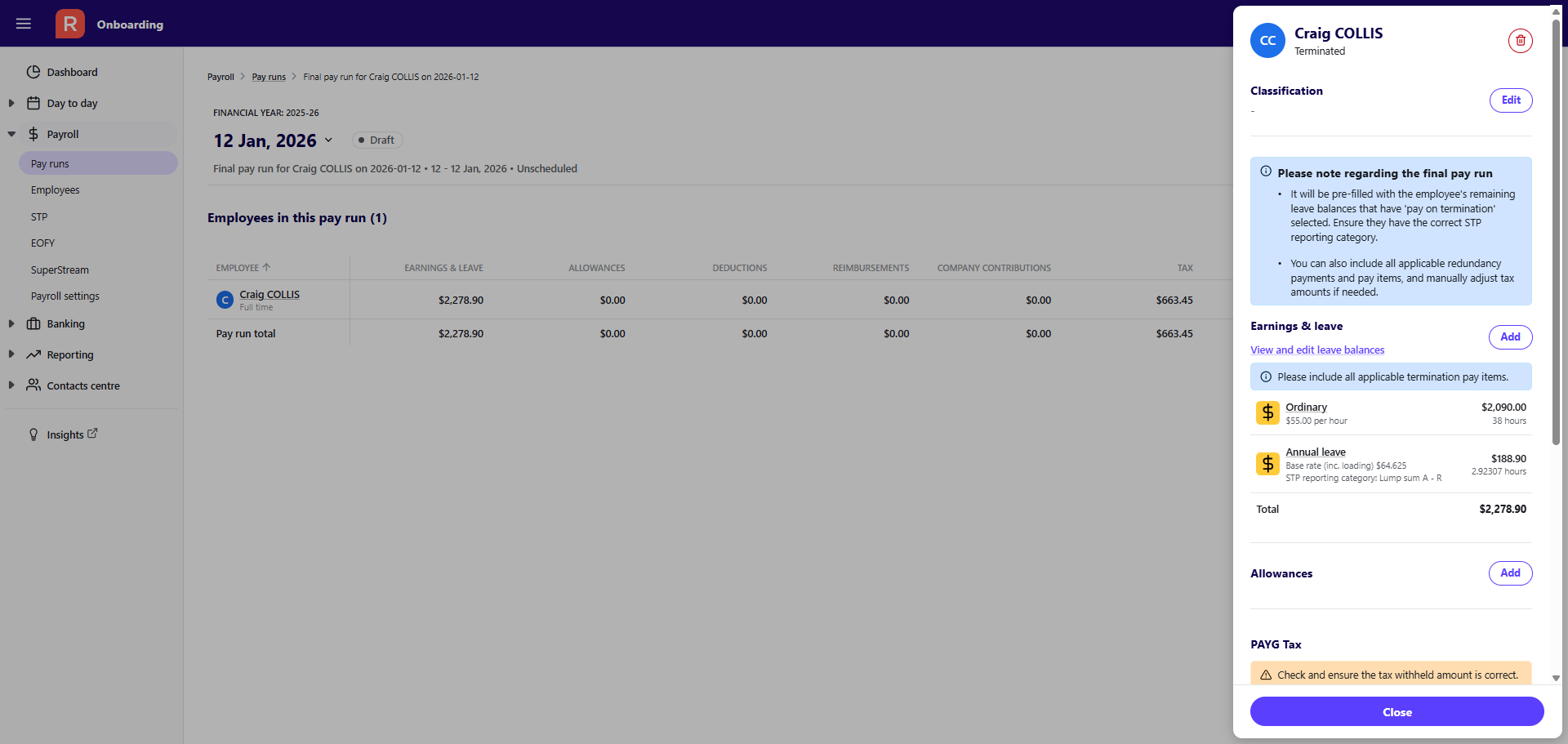Image resolution: width=1568 pixels, height=744 pixels.
Task: Click the warning triangle in the PAYG Tax alert
Action: pos(1266,675)
